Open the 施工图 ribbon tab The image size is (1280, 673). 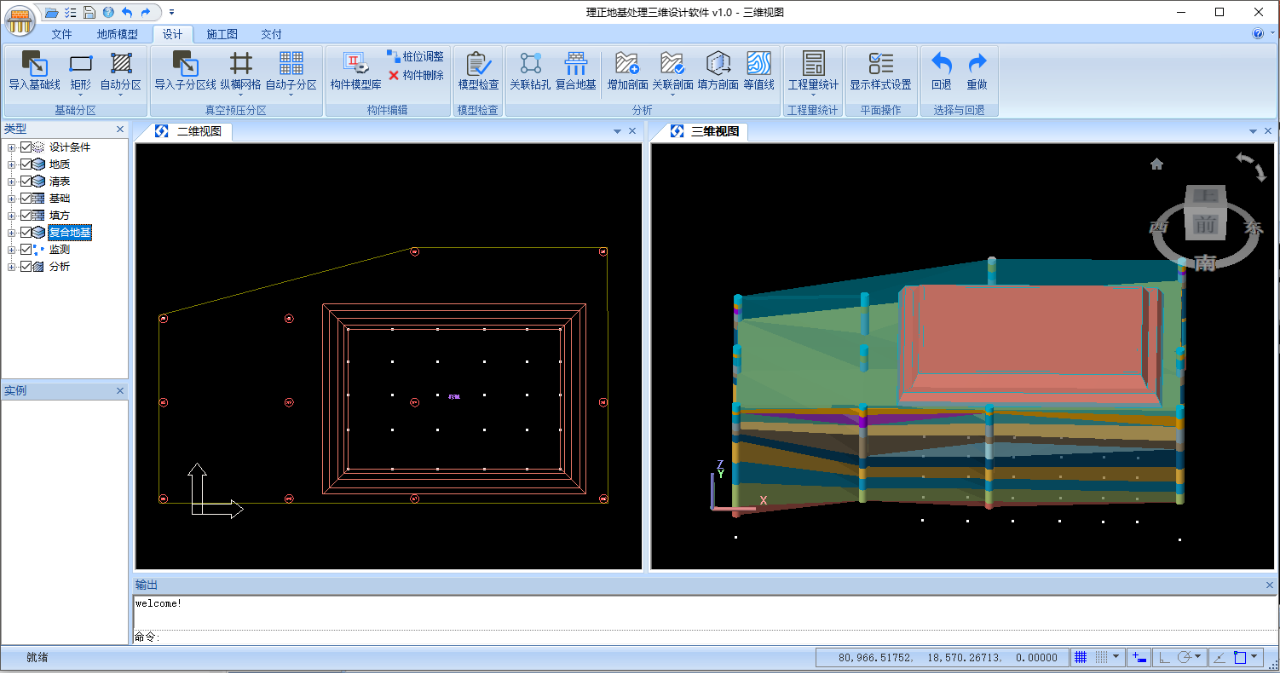(222, 34)
